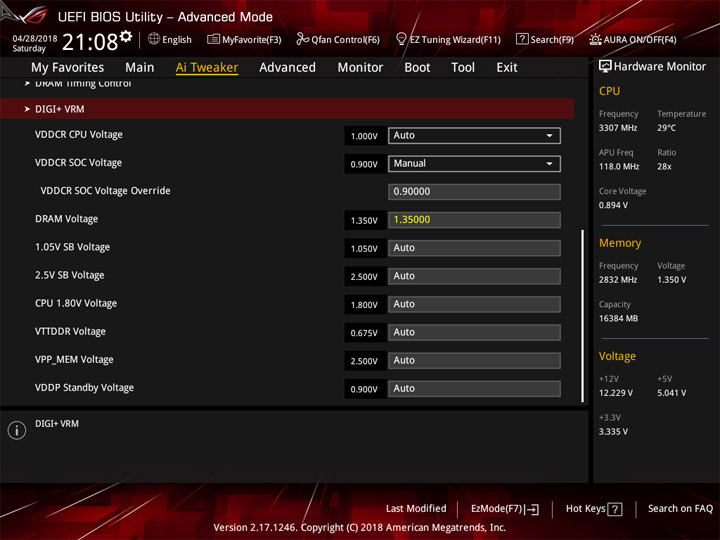Click the Hot Keys question mark icon
720x540 pixels.
[x=615, y=509]
